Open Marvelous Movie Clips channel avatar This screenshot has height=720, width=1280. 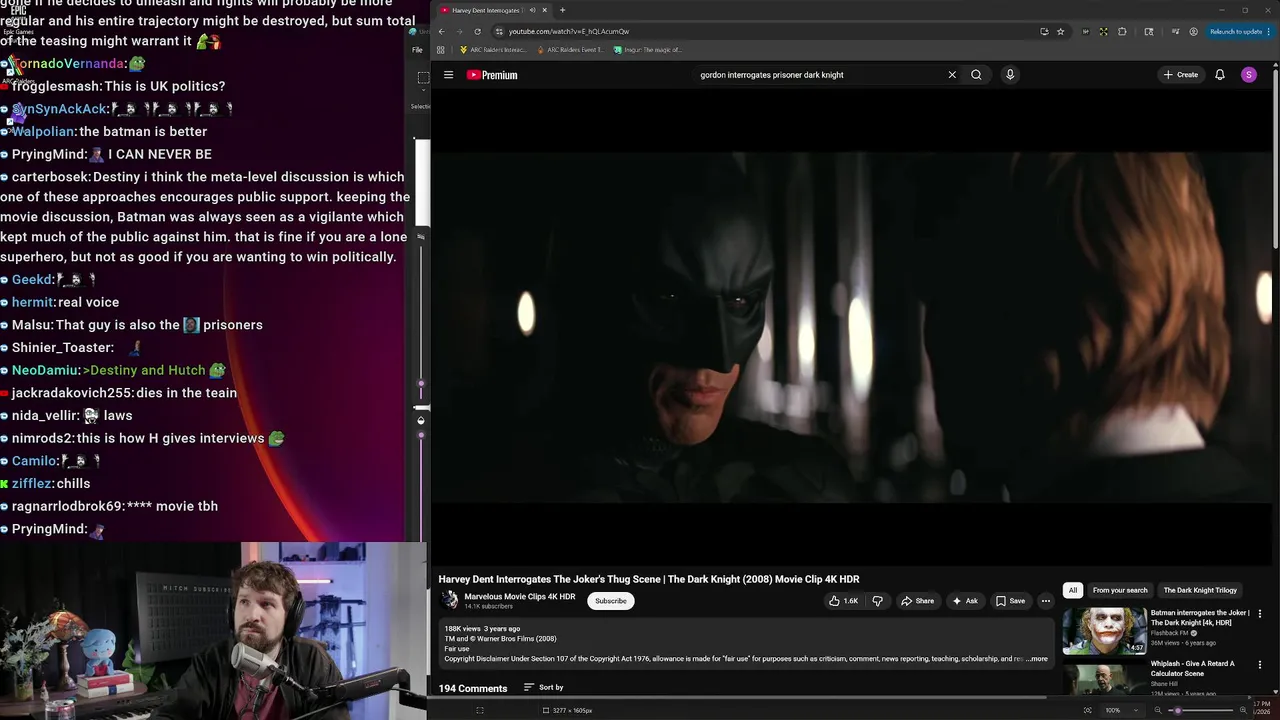[450, 600]
